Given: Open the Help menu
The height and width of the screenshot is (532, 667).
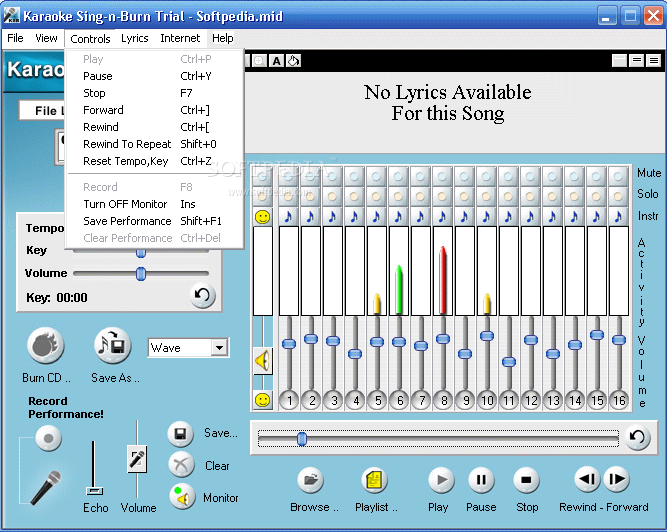Looking at the screenshot, I should [x=222, y=38].
